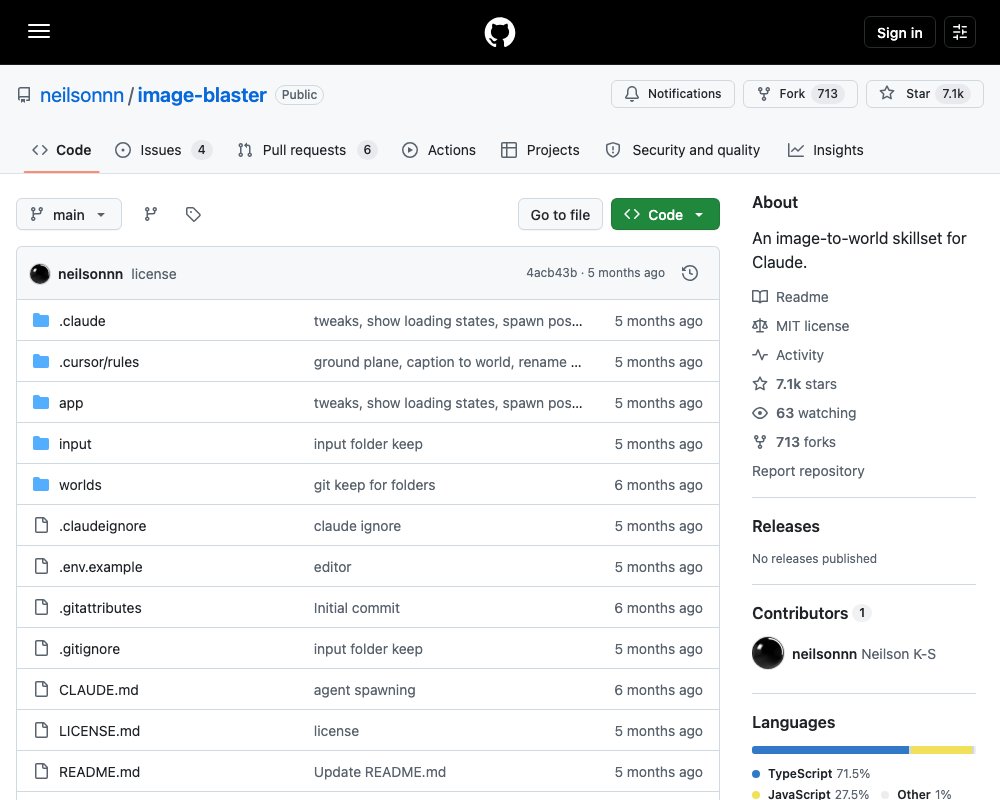
Task: Switch to the Issues tab
Action: (x=163, y=150)
